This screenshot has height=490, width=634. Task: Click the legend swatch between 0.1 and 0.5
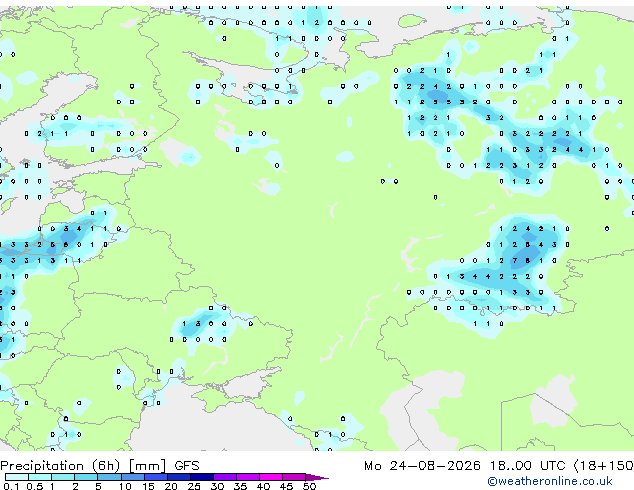pos(17,477)
